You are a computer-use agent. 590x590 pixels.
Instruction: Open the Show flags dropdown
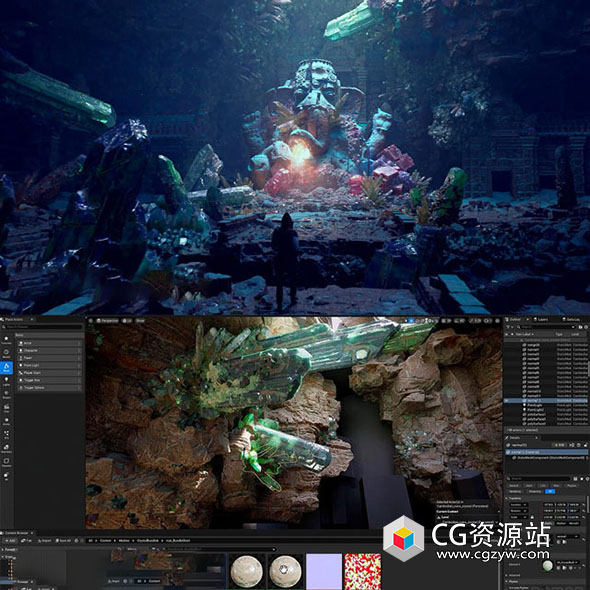point(140,321)
